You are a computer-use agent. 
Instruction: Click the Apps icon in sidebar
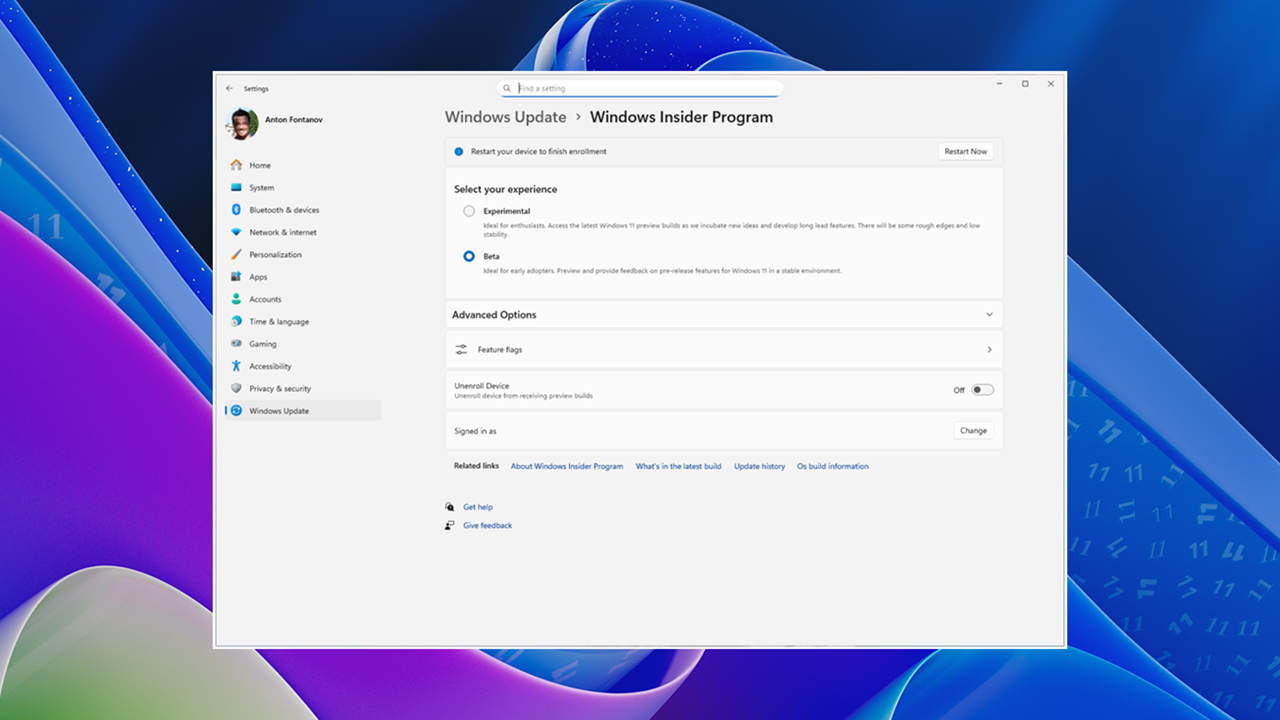click(236, 277)
